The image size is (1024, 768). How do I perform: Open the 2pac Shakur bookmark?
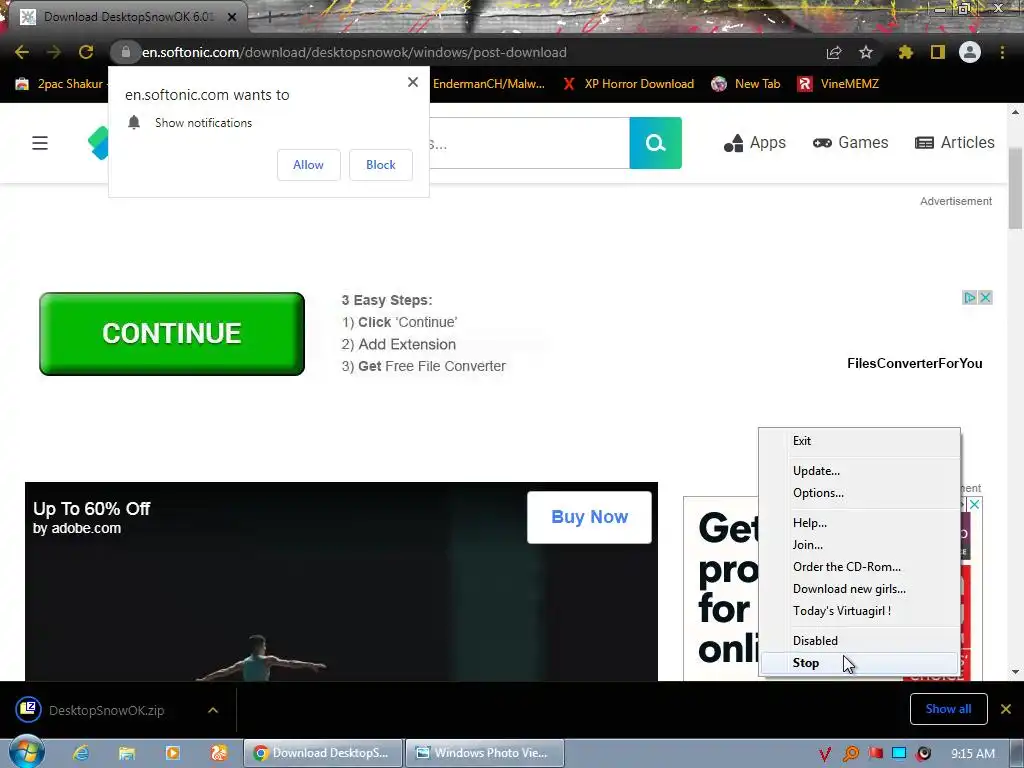tap(59, 84)
